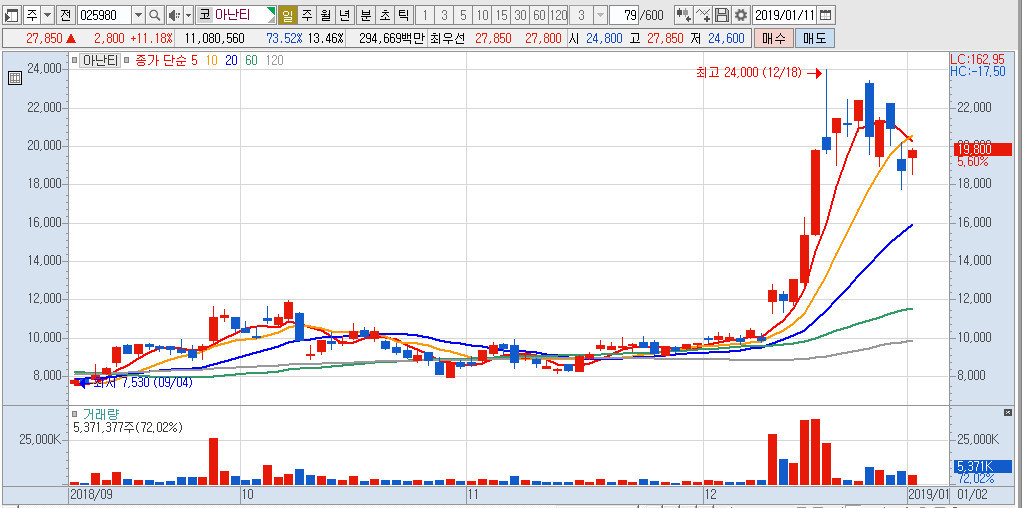1022x508 pixels.
Task: Click the small square before 종가 단순
Action: [126, 61]
